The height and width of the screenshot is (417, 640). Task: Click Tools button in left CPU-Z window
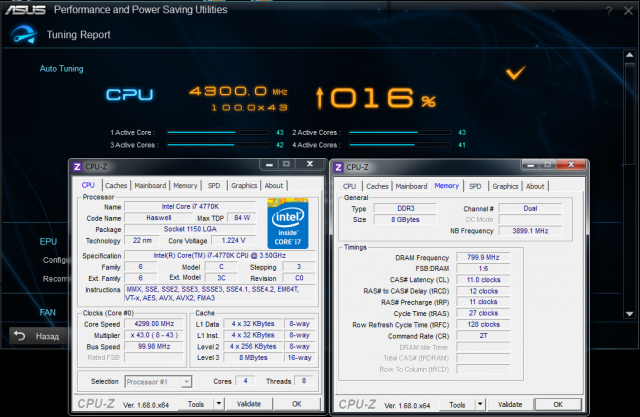[x=196, y=404]
